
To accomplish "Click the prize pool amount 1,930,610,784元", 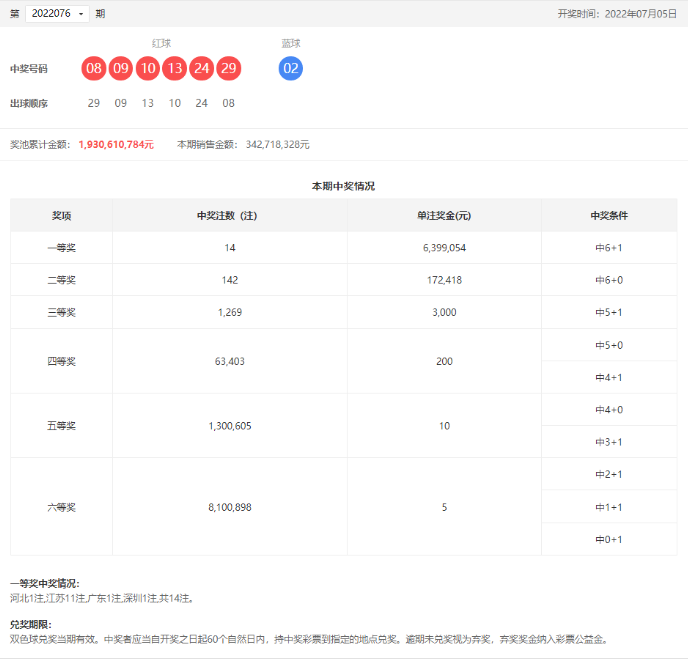I will pyautogui.click(x=116, y=144).
